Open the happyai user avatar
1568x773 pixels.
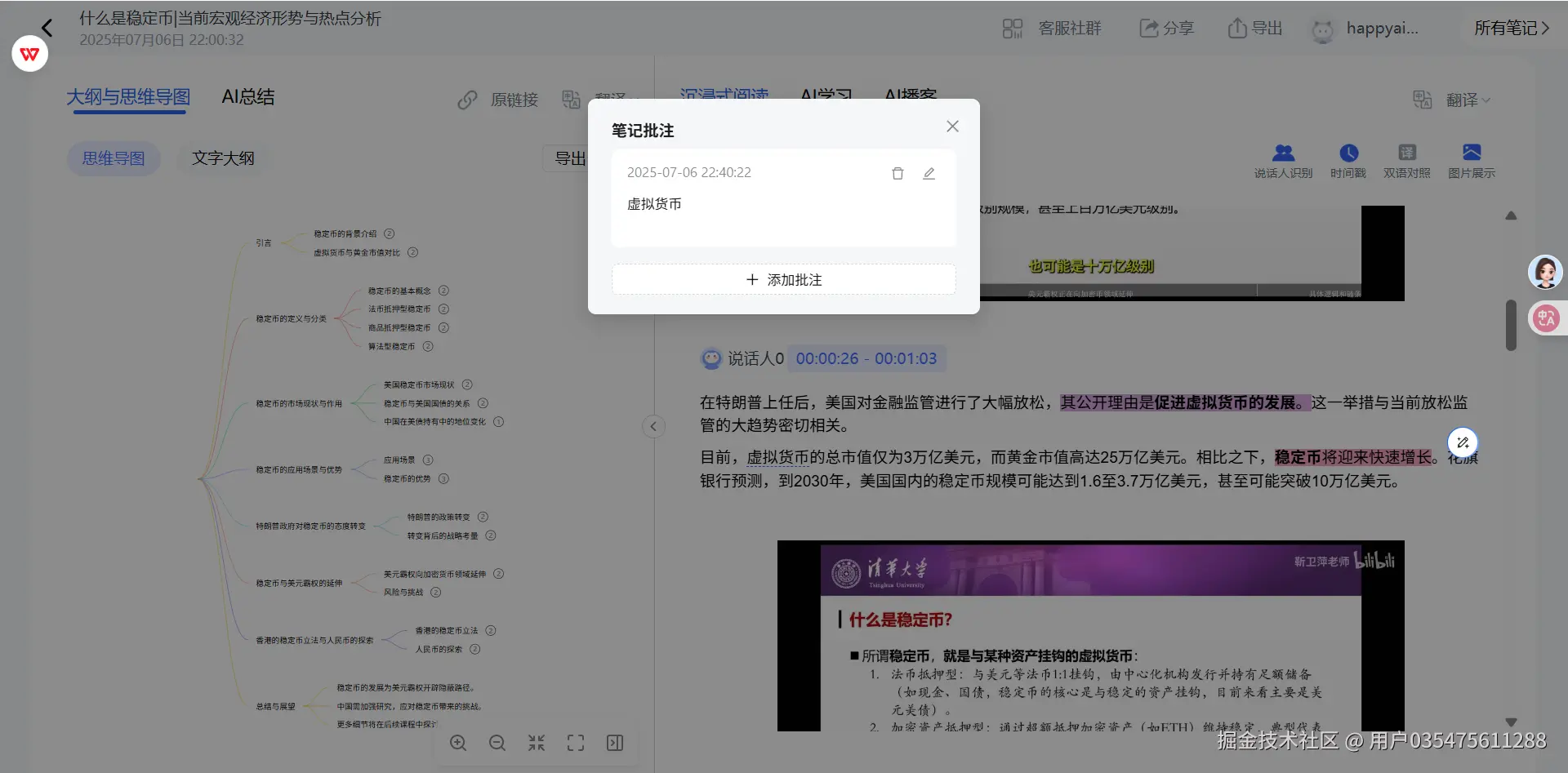(1323, 30)
